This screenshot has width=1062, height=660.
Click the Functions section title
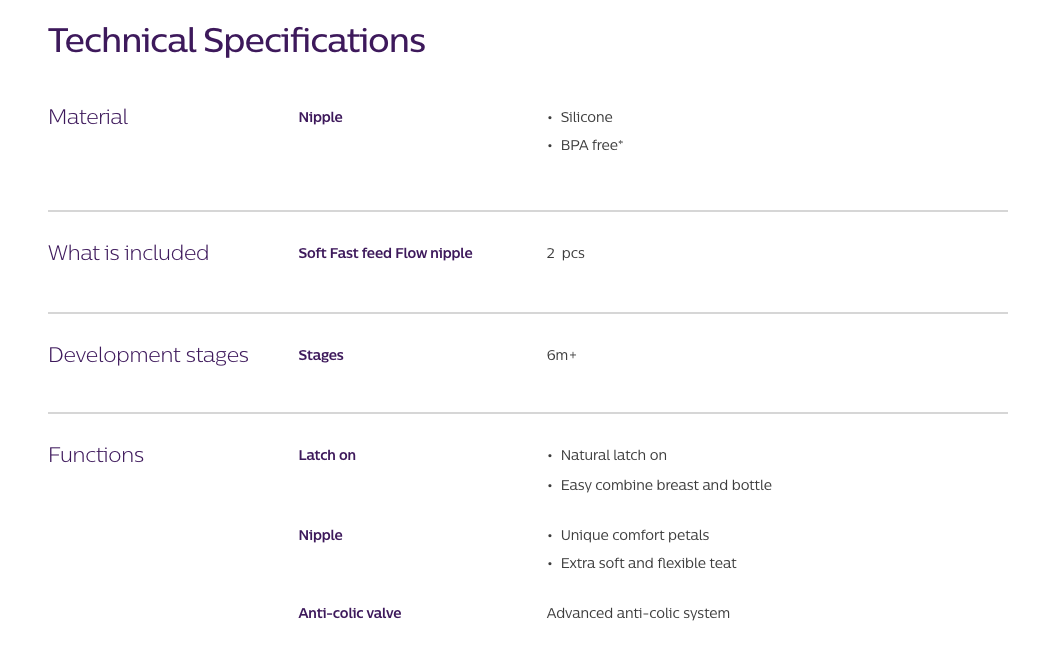click(x=96, y=455)
